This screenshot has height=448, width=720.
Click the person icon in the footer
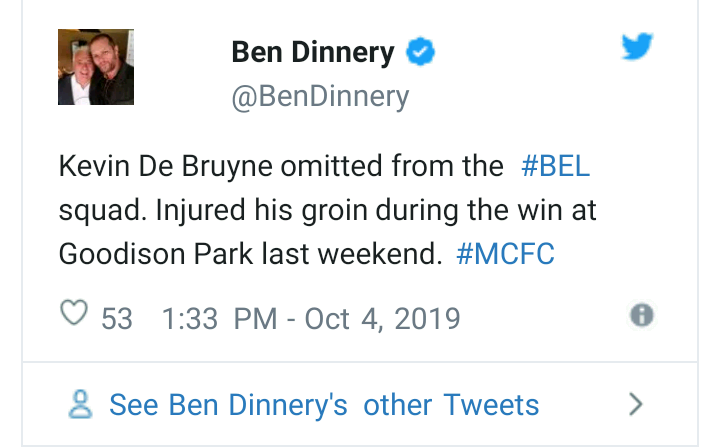82,404
